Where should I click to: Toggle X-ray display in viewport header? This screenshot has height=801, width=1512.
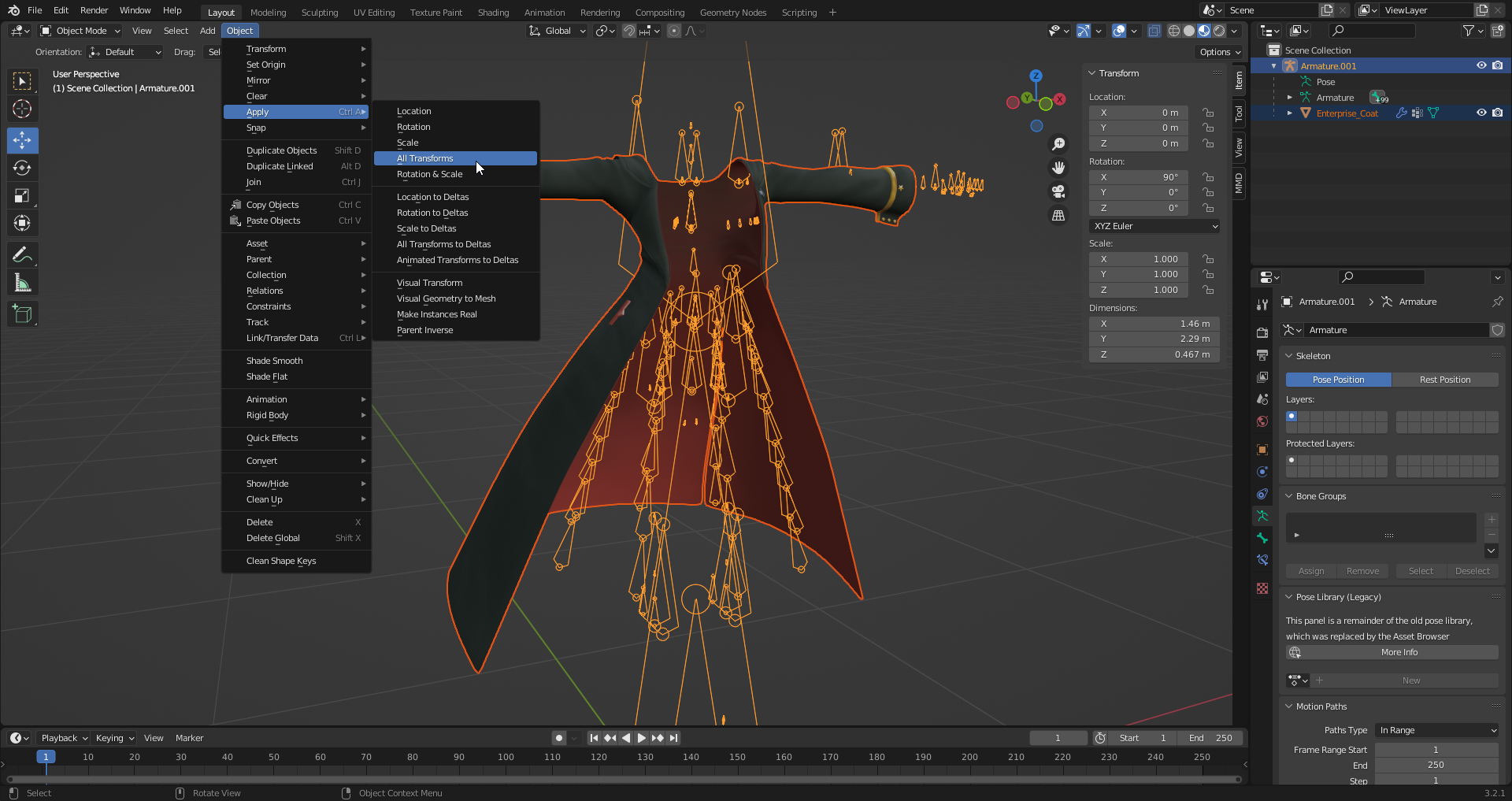click(1154, 31)
